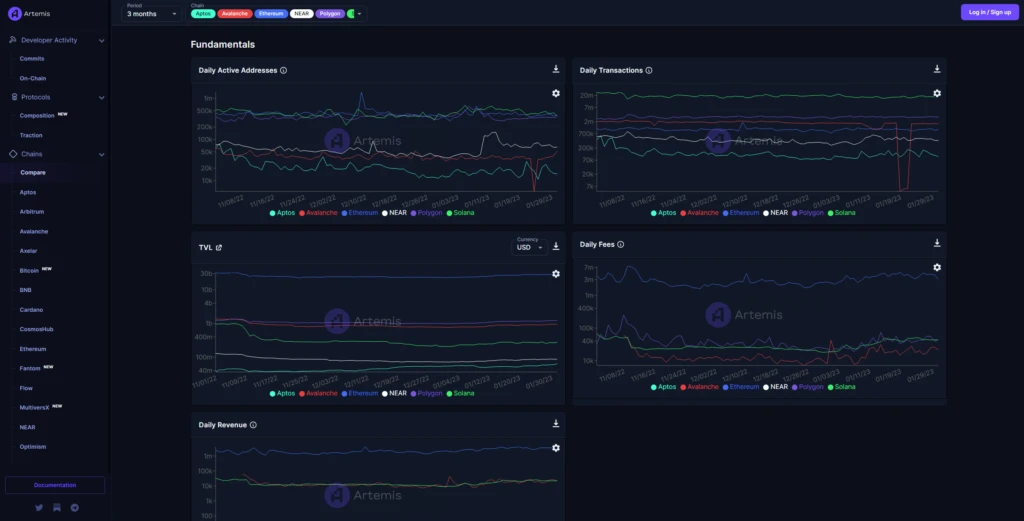Click the Chains diamond icon
The width and height of the screenshot is (1024, 521).
[13, 154]
